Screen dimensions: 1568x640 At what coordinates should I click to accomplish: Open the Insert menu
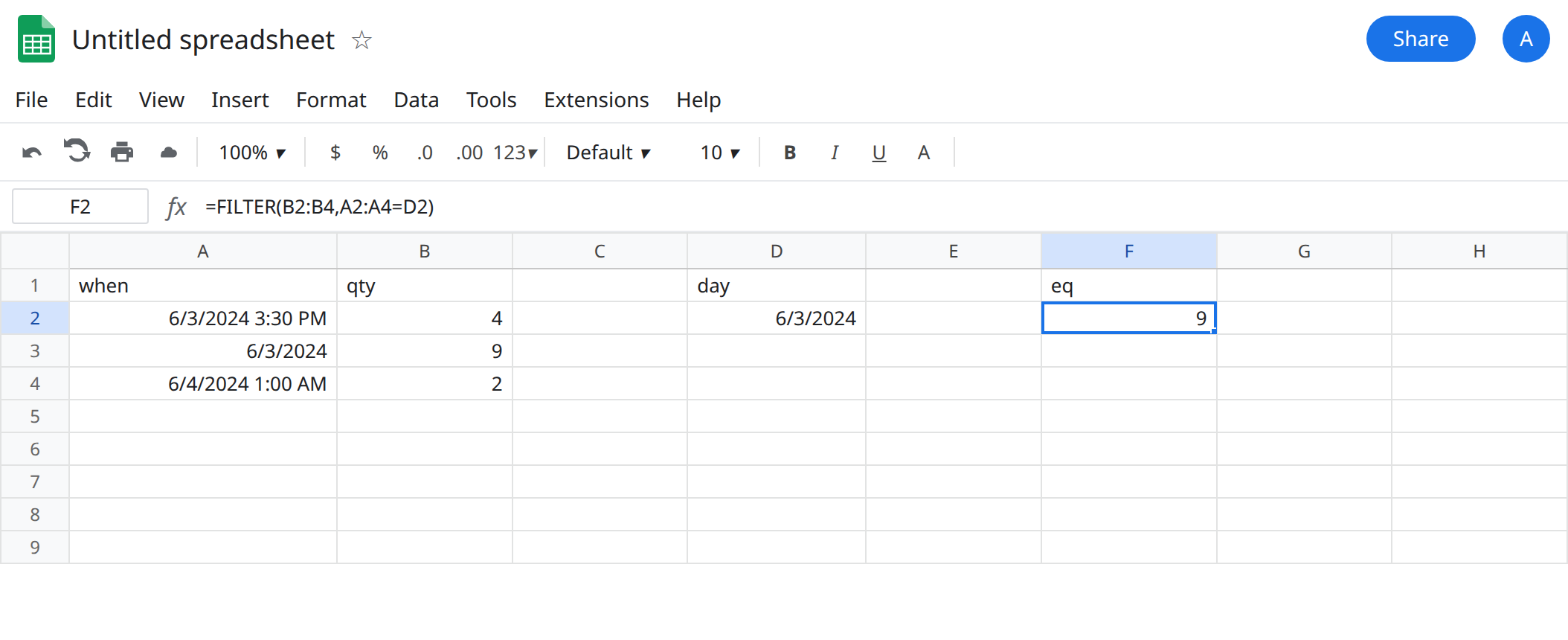(x=240, y=100)
